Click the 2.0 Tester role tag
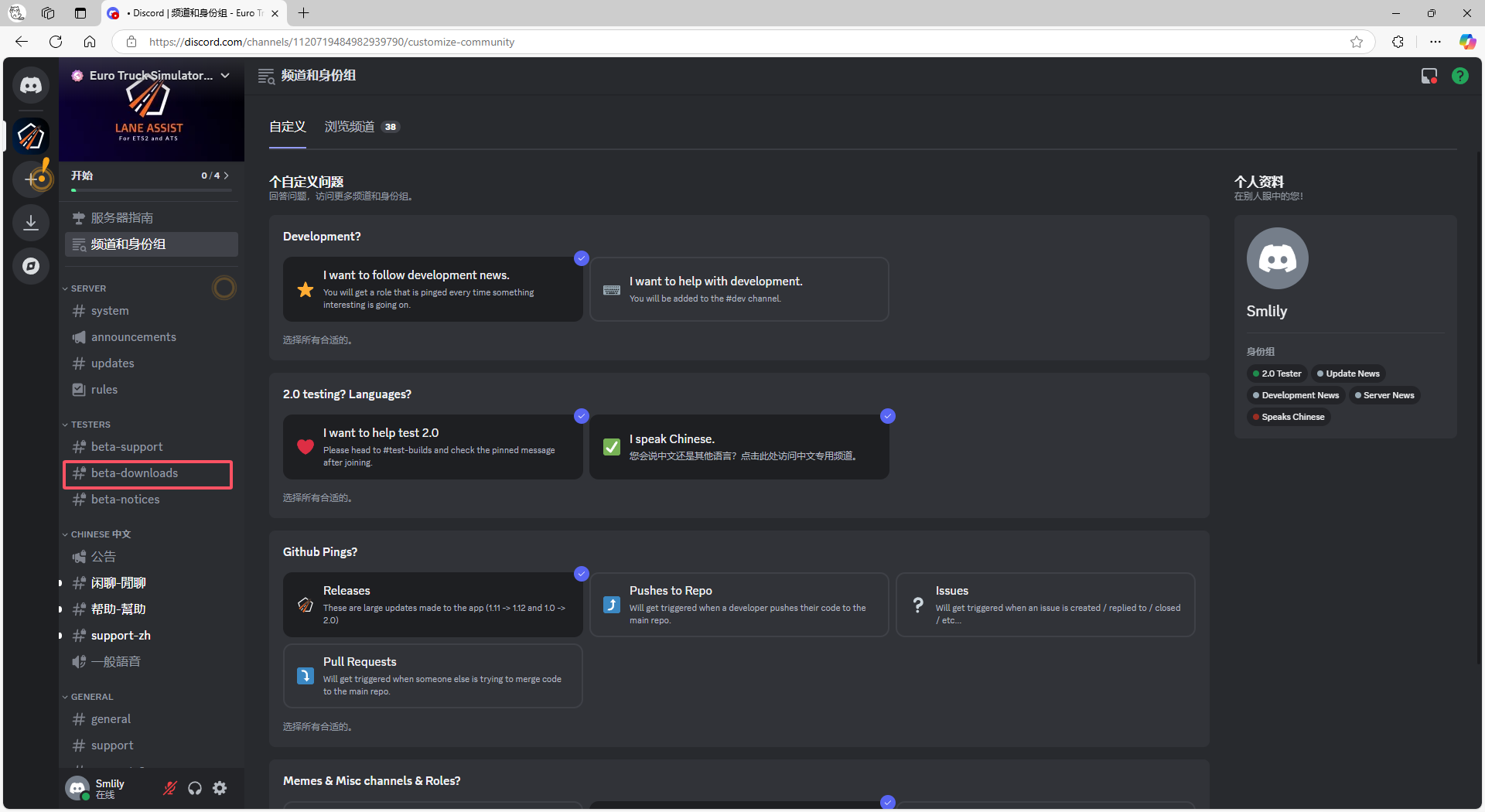 point(1277,374)
